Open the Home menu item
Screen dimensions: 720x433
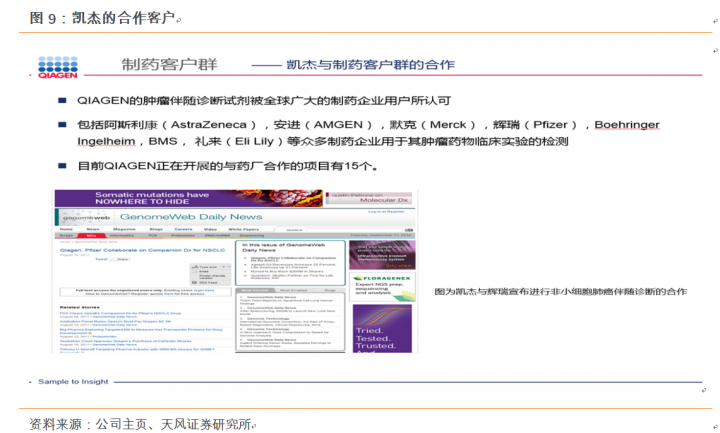[67, 228]
